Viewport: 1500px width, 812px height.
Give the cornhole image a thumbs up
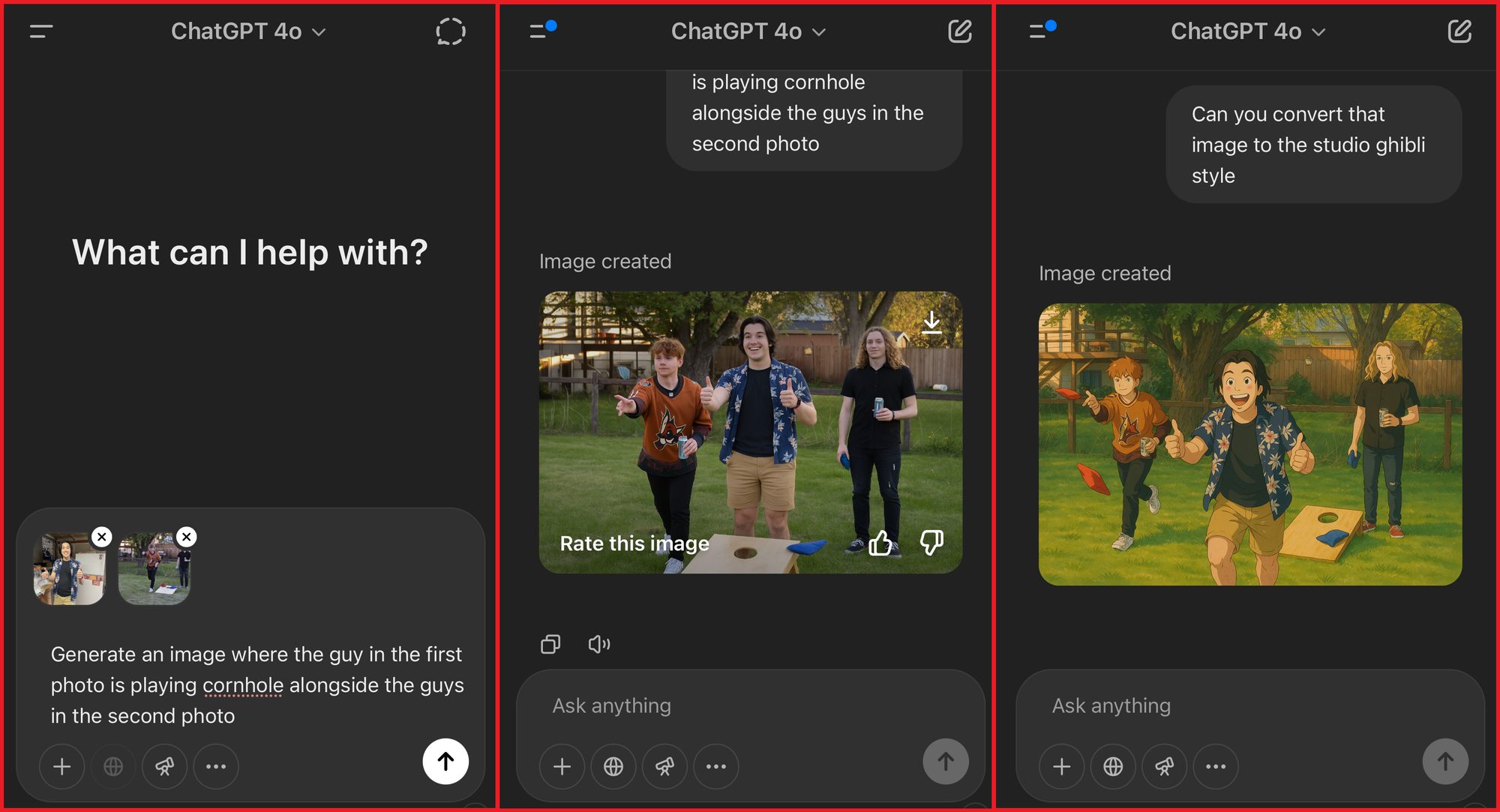[x=880, y=543]
